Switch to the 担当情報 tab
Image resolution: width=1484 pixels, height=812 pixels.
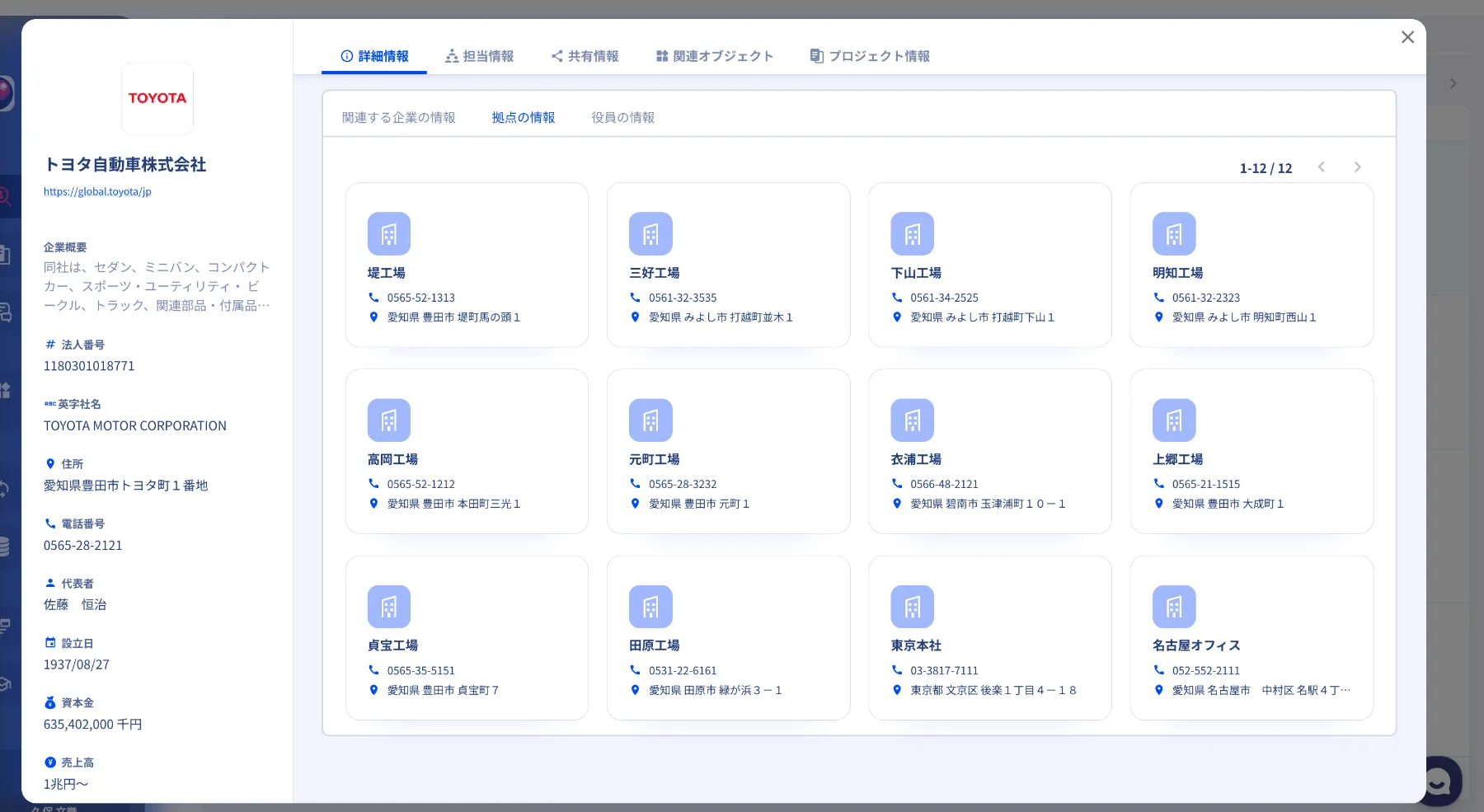(479, 56)
